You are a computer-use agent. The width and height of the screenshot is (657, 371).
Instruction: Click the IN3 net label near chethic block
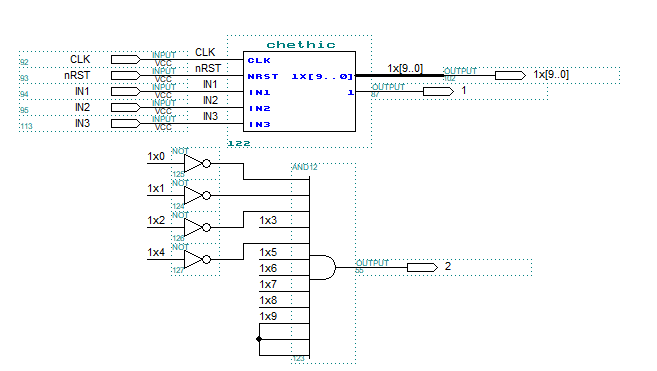(210, 116)
